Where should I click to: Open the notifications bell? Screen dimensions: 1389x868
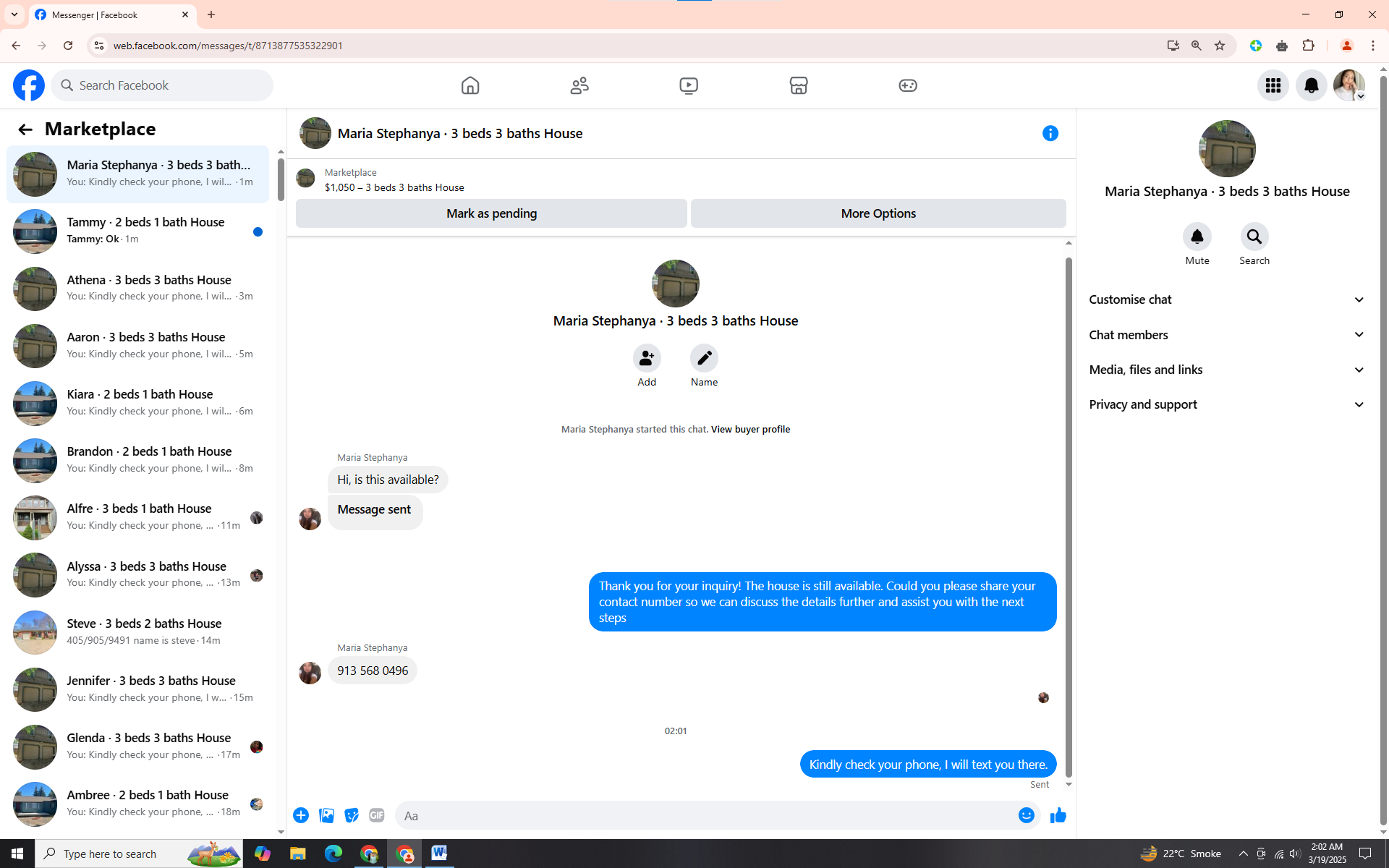click(1311, 85)
